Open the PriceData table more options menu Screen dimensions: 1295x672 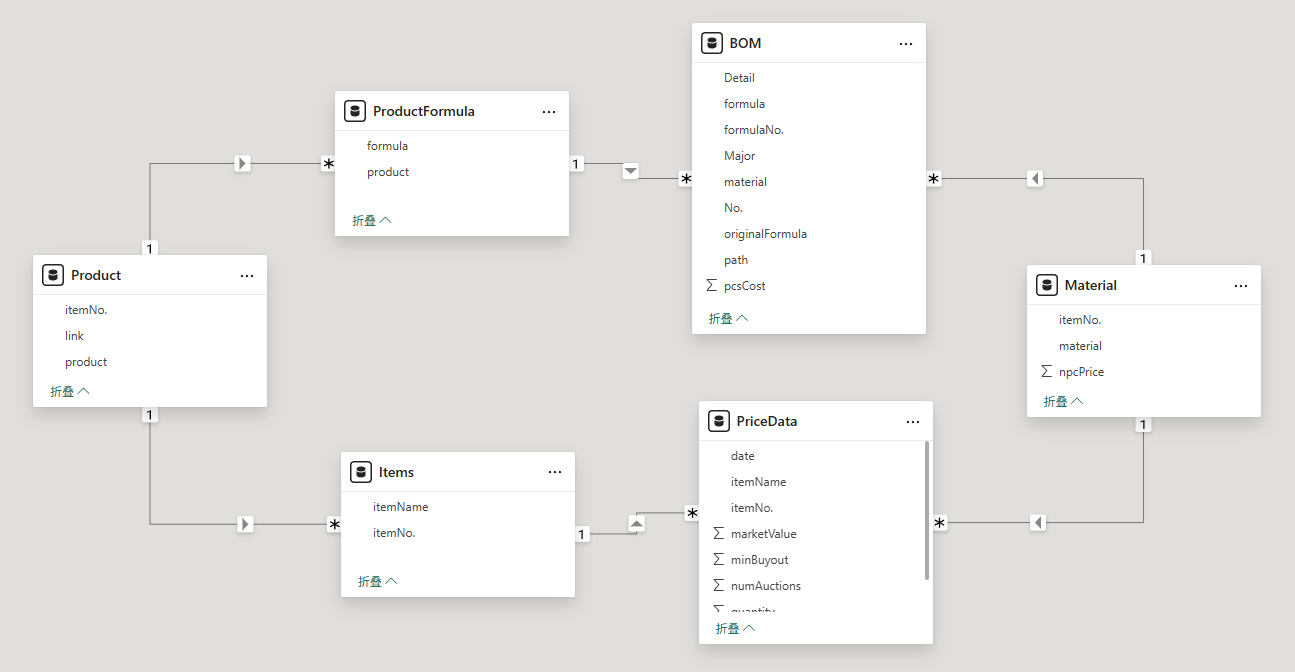point(913,422)
